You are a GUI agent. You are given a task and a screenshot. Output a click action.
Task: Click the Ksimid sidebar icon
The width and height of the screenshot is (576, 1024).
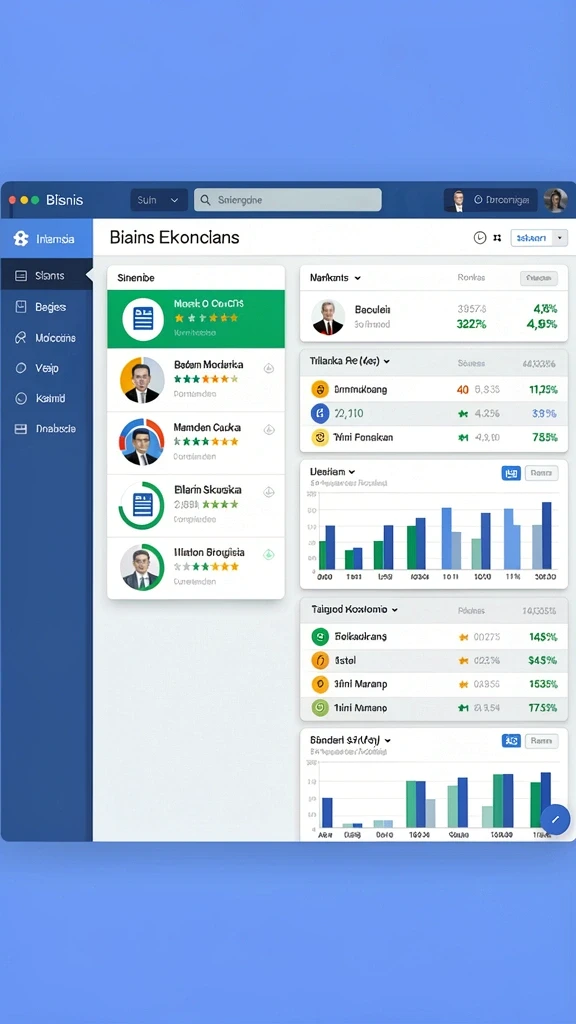[x=21, y=398]
